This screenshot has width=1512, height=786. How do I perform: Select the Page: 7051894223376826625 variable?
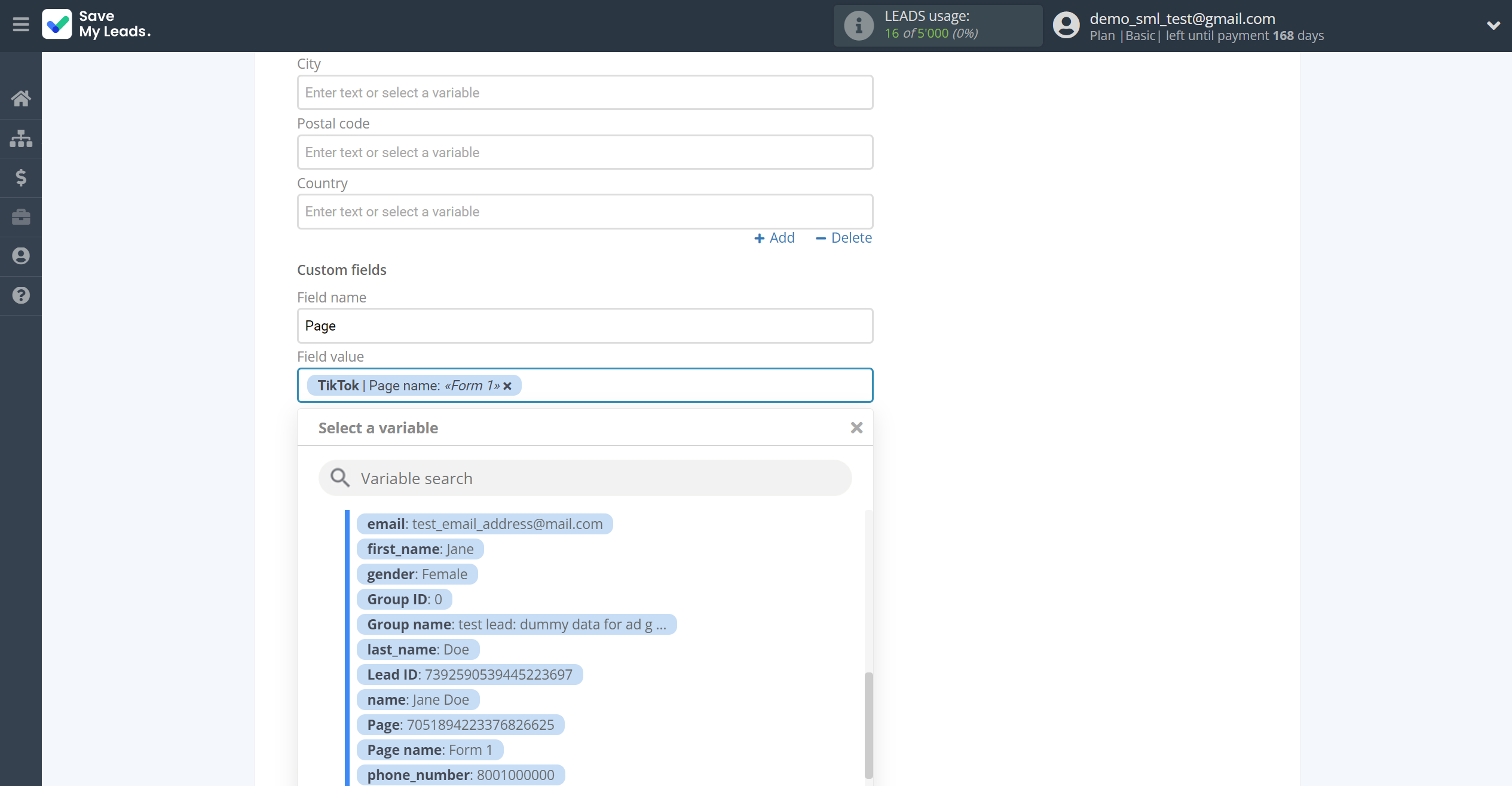[460, 725]
